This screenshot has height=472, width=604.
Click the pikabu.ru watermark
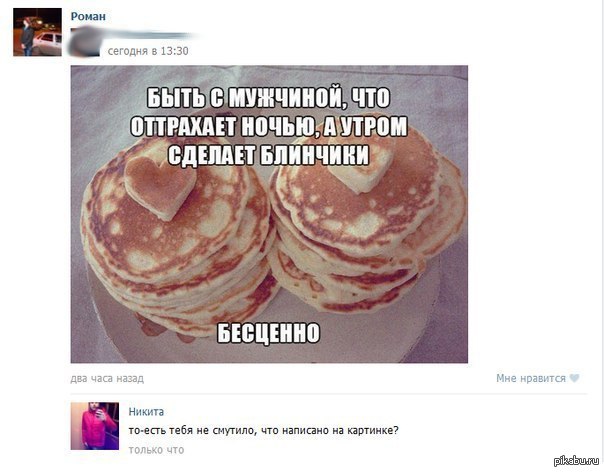(x=577, y=460)
